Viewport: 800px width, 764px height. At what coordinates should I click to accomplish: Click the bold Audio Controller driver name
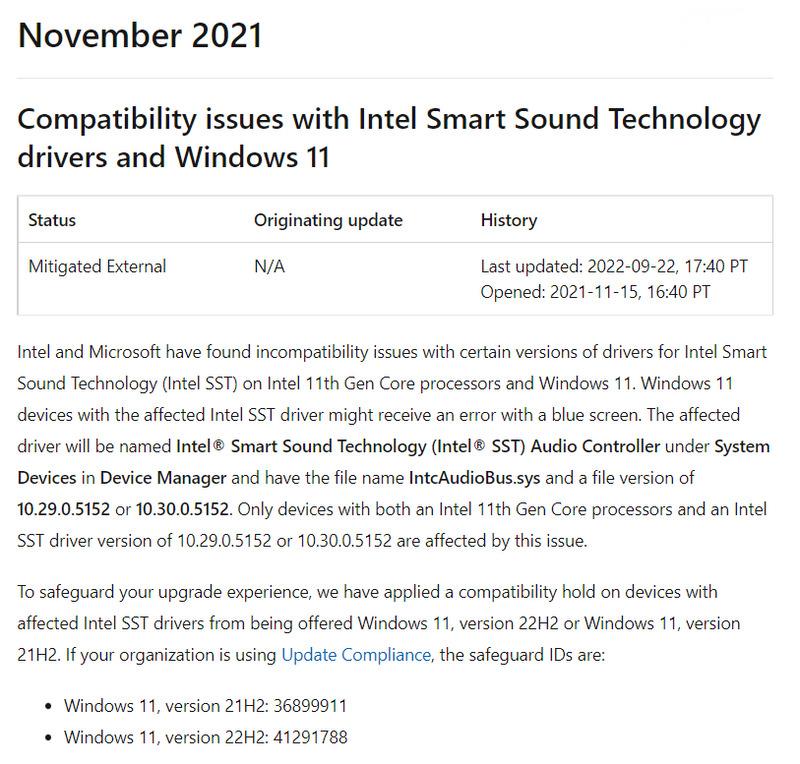(418, 446)
